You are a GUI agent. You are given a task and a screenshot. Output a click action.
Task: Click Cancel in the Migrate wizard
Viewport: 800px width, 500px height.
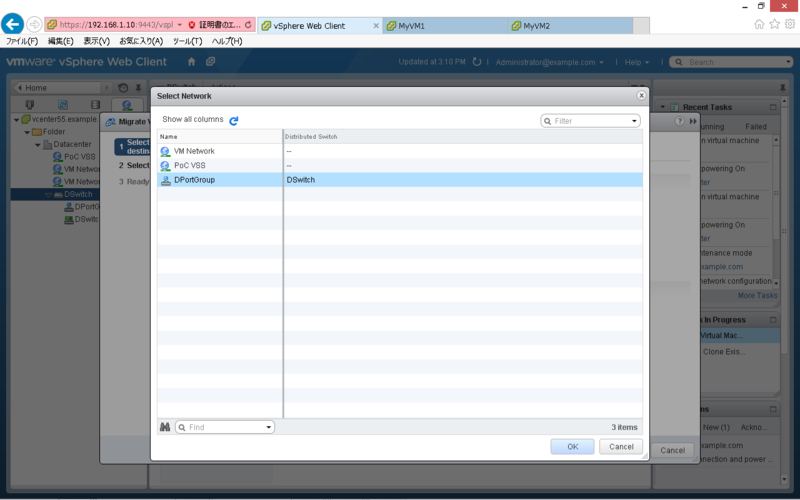point(672,450)
